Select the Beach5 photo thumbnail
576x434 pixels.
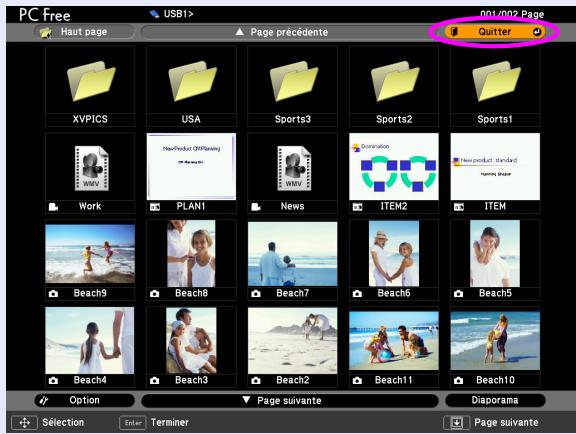pyautogui.click(x=495, y=254)
